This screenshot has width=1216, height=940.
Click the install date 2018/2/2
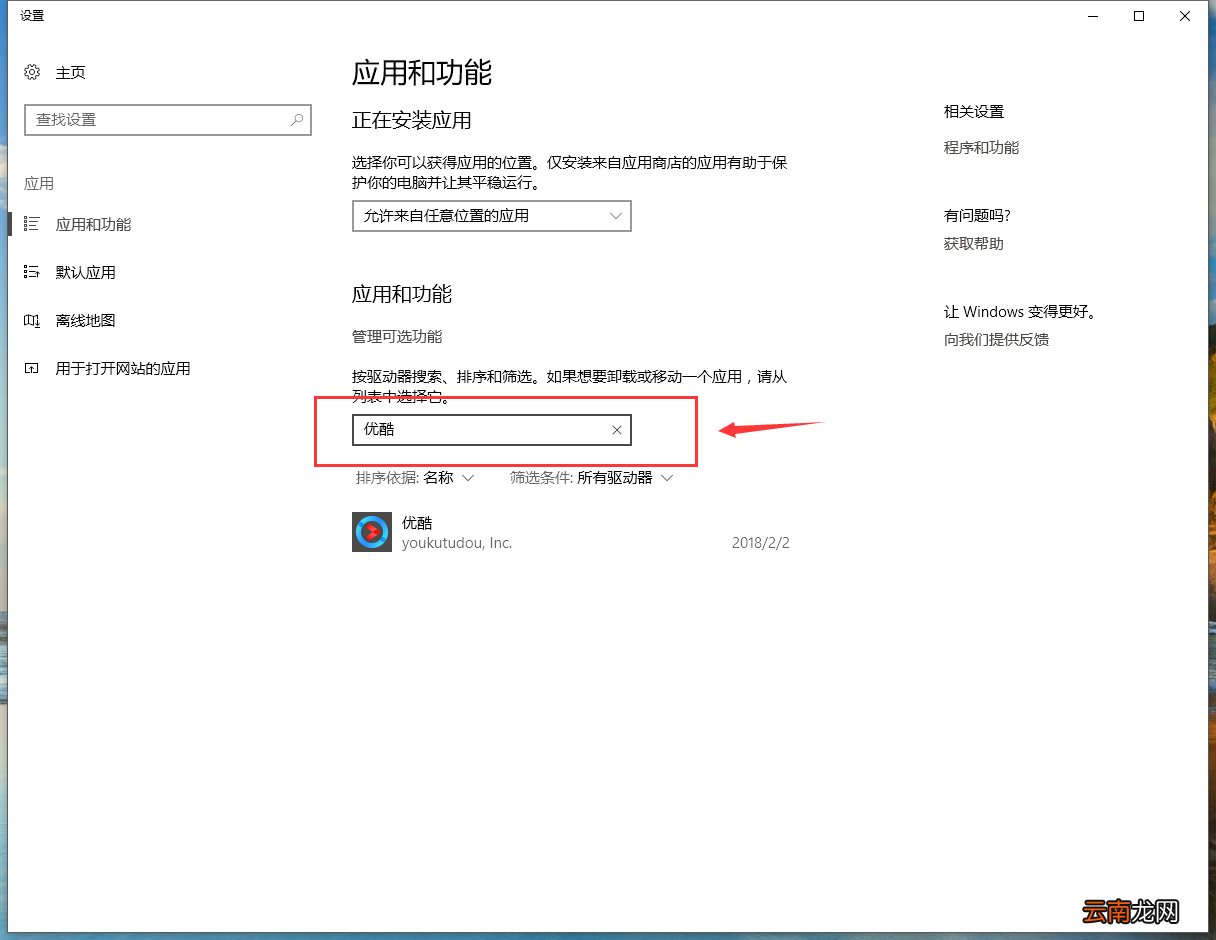tap(761, 543)
